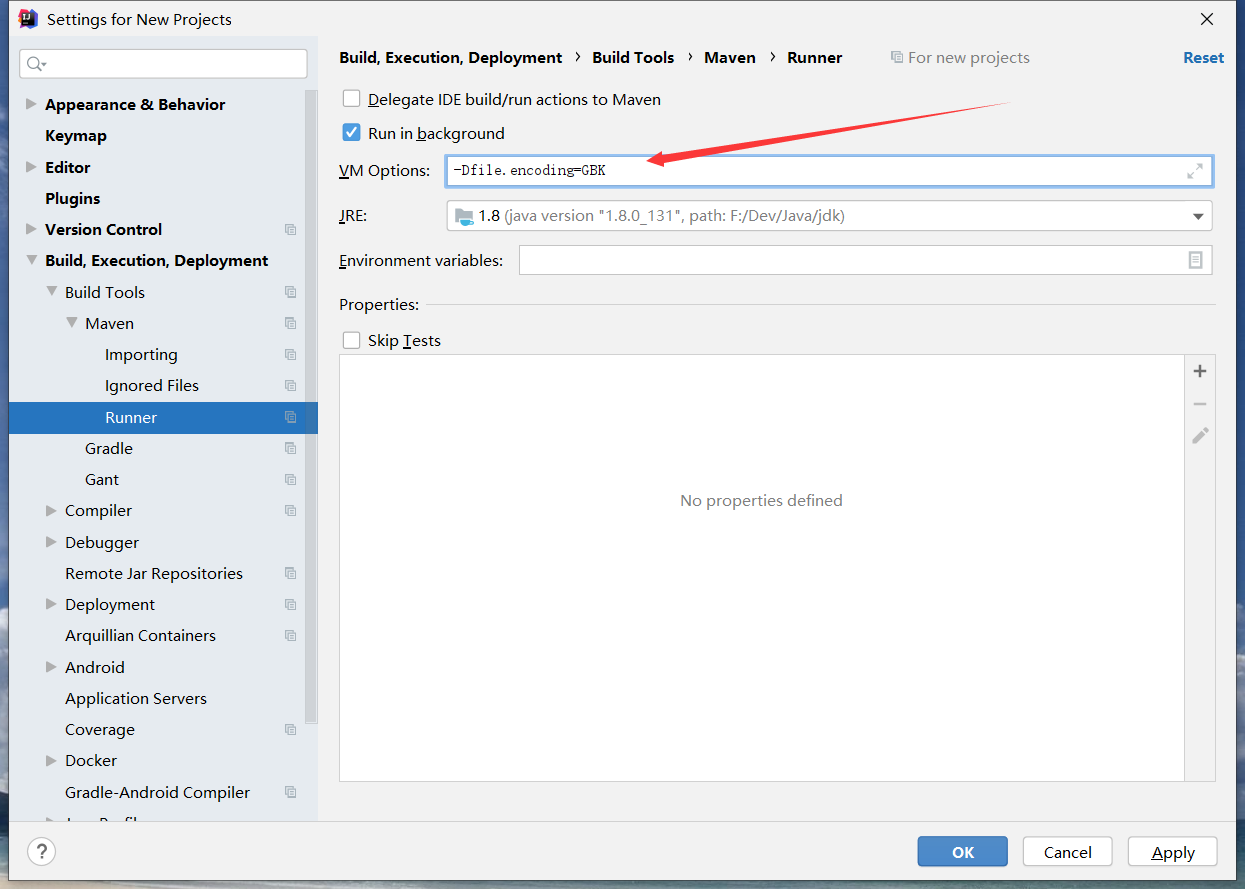This screenshot has height=889, width=1245.
Task: Click the help question mark button
Action: click(41, 852)
